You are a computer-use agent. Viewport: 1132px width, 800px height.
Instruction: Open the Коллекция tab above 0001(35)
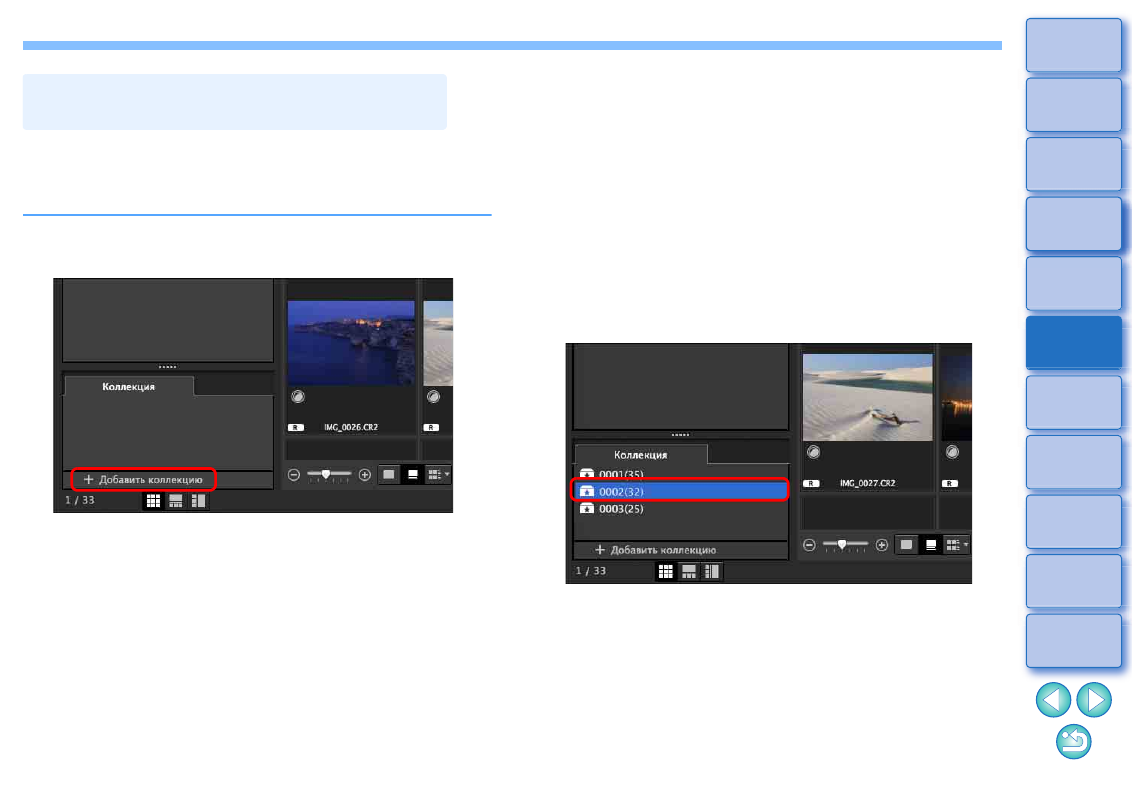640,455
